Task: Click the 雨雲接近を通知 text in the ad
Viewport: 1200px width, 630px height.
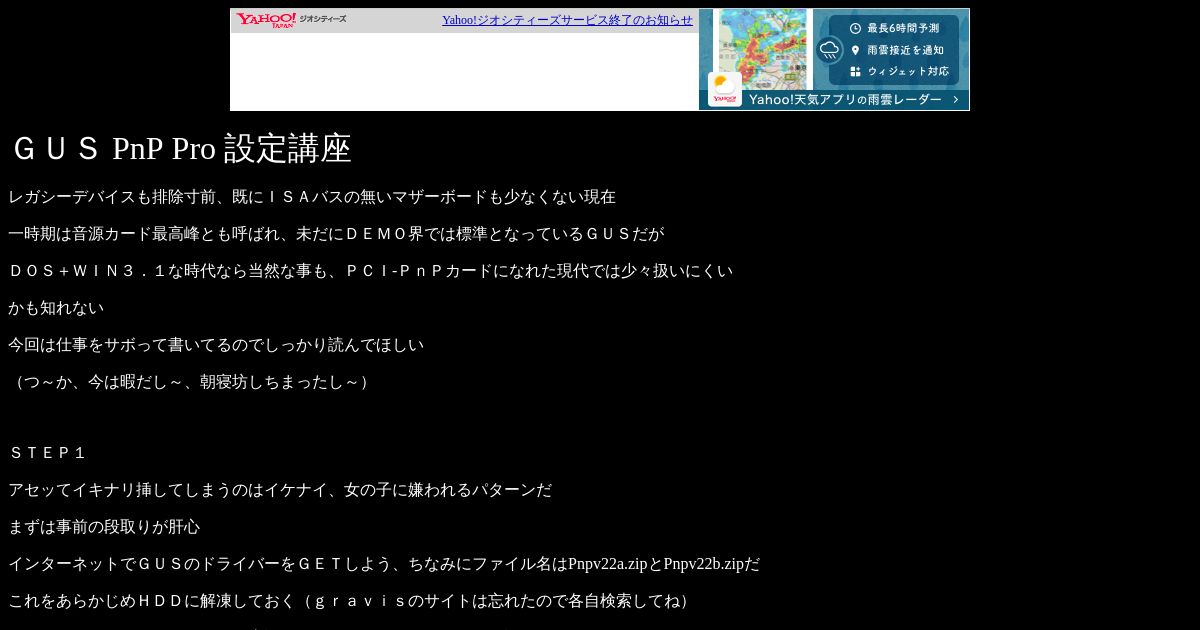Action: click(905, 50)
